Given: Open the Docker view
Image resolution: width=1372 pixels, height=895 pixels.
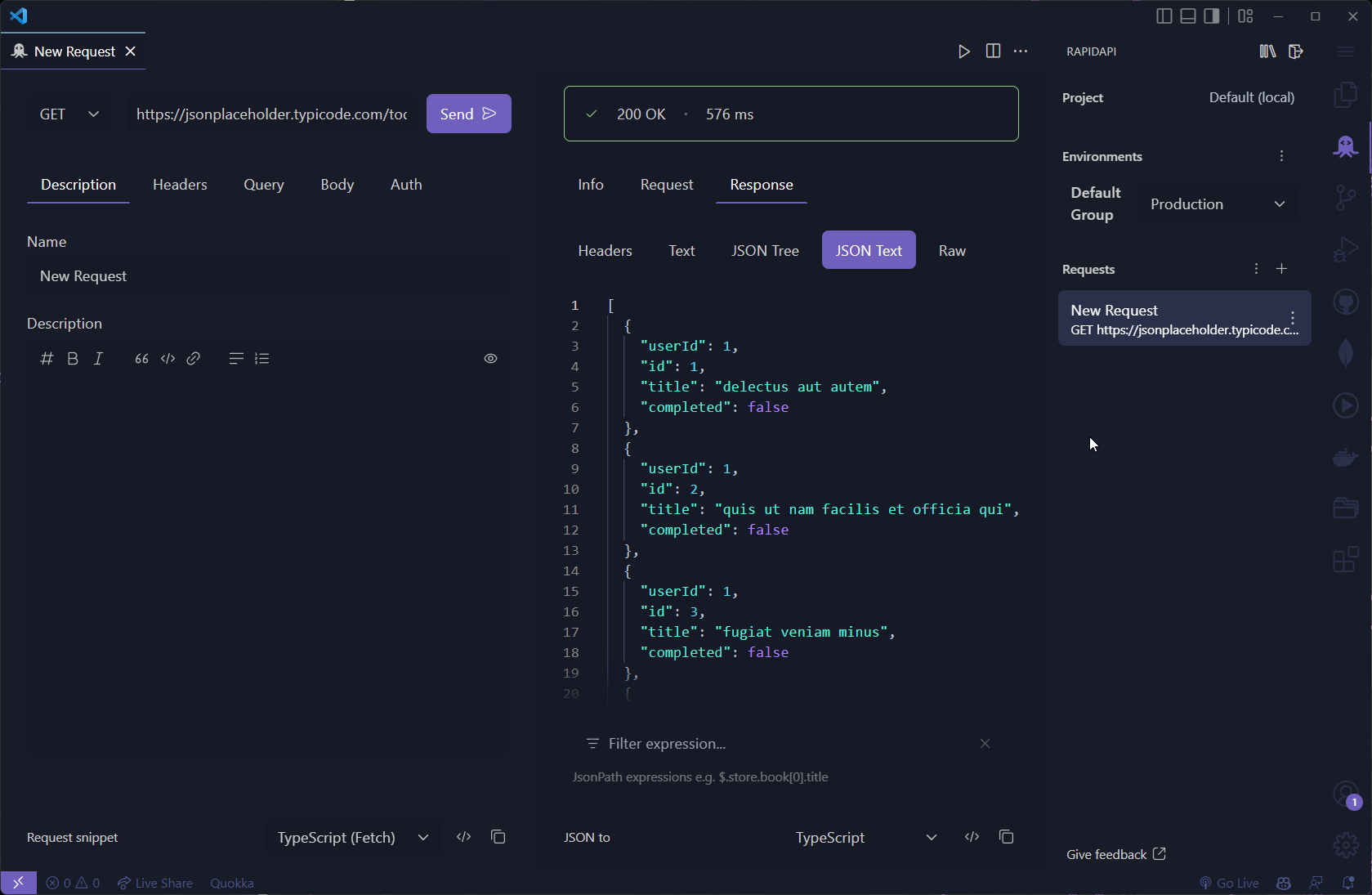Looking at the screenshot, I should point(1346,457).
